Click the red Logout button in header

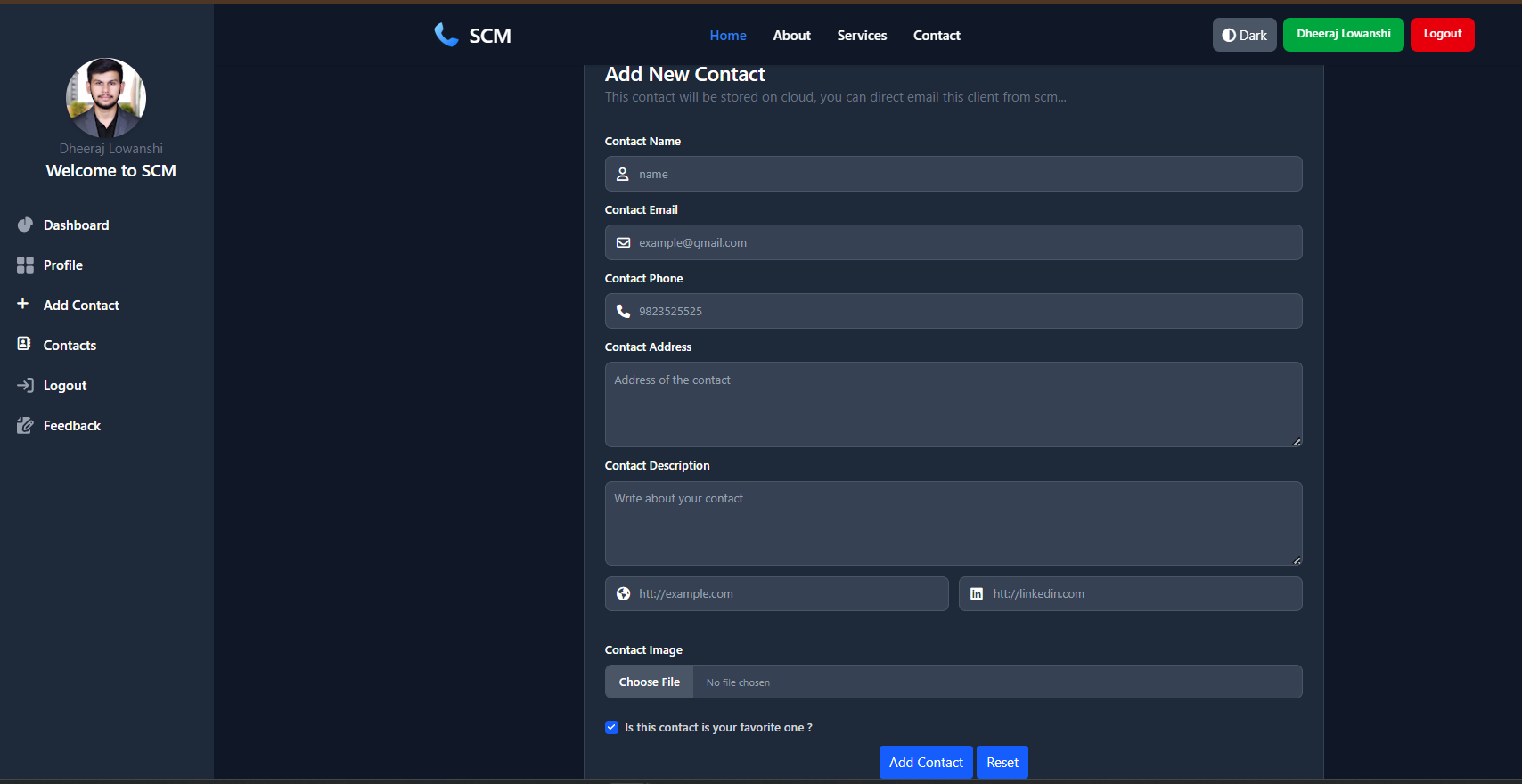[1442, 34]
